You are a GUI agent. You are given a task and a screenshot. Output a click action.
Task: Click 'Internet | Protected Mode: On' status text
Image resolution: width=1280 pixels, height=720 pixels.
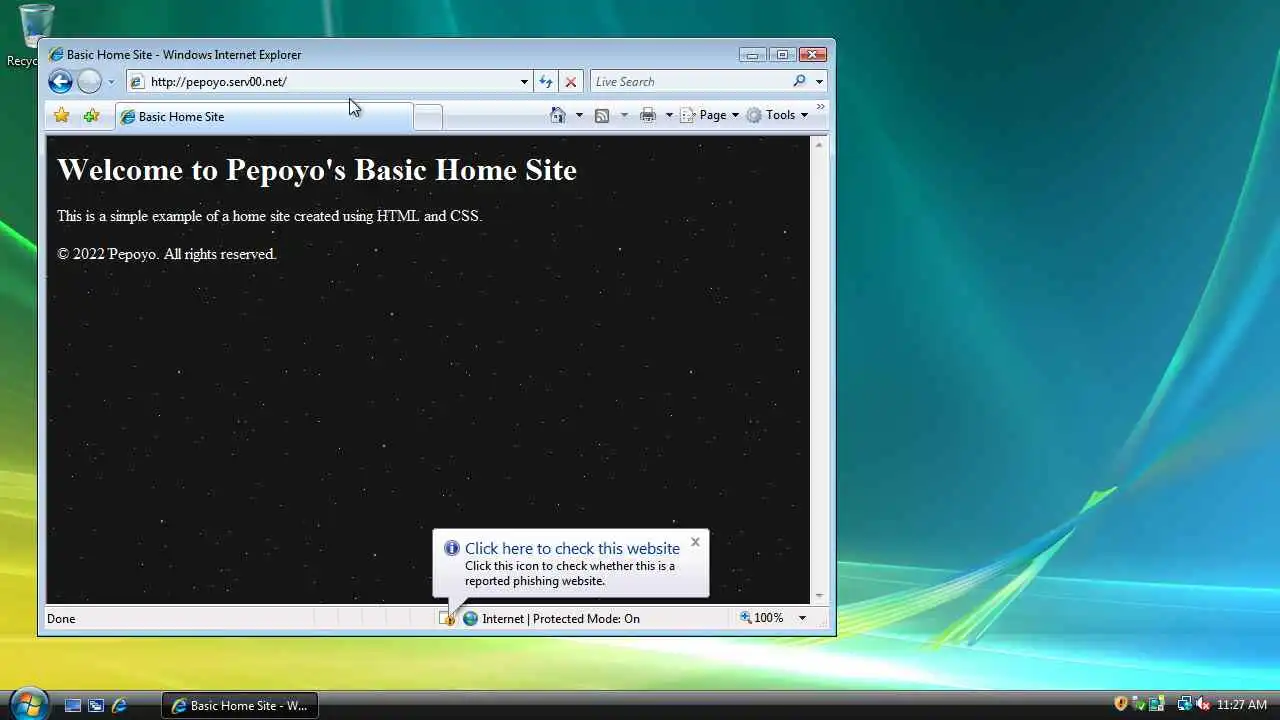(x=561, y=619)
